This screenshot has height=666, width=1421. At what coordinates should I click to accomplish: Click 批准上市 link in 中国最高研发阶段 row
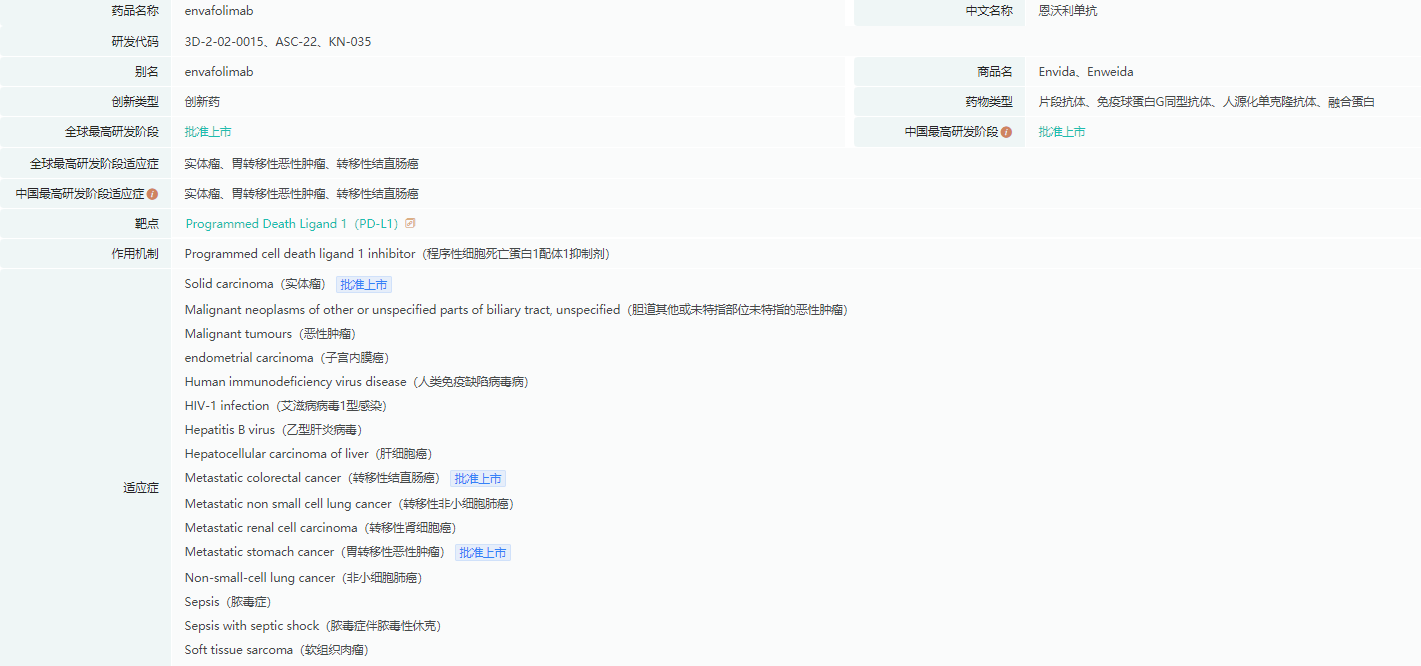tap(1062, 132)
